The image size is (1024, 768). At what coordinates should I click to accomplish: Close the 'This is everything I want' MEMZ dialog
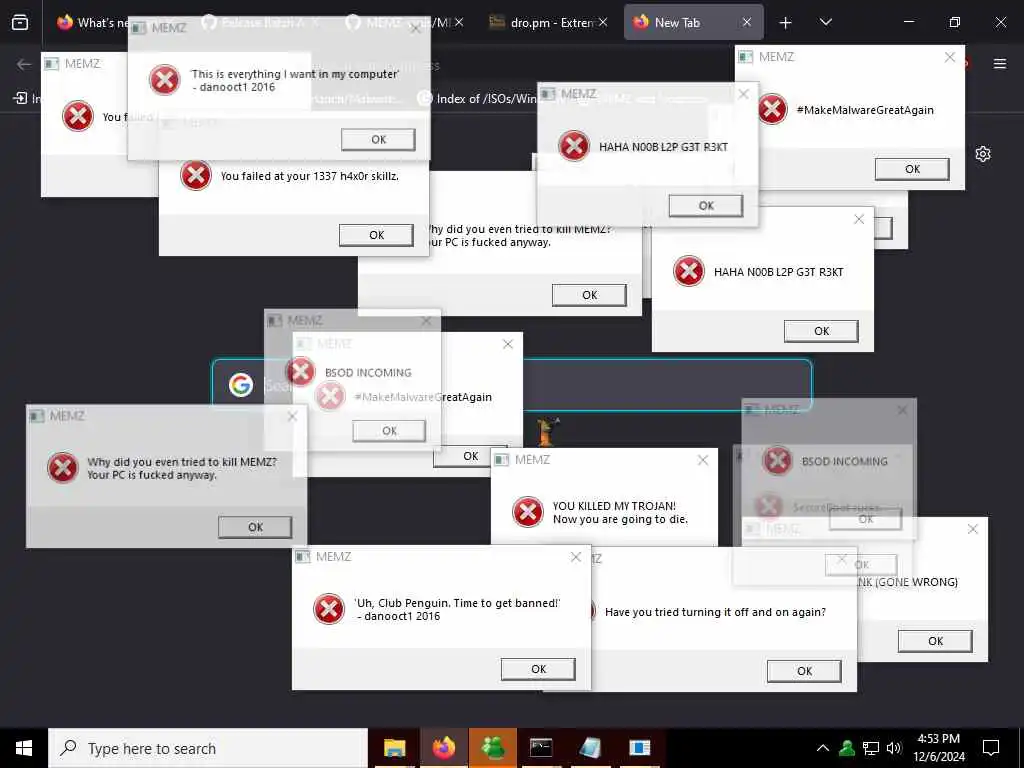coord(415,29)
